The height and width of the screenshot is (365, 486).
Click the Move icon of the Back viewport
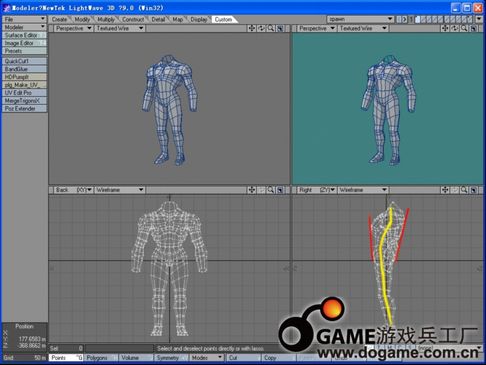point(252,190)
